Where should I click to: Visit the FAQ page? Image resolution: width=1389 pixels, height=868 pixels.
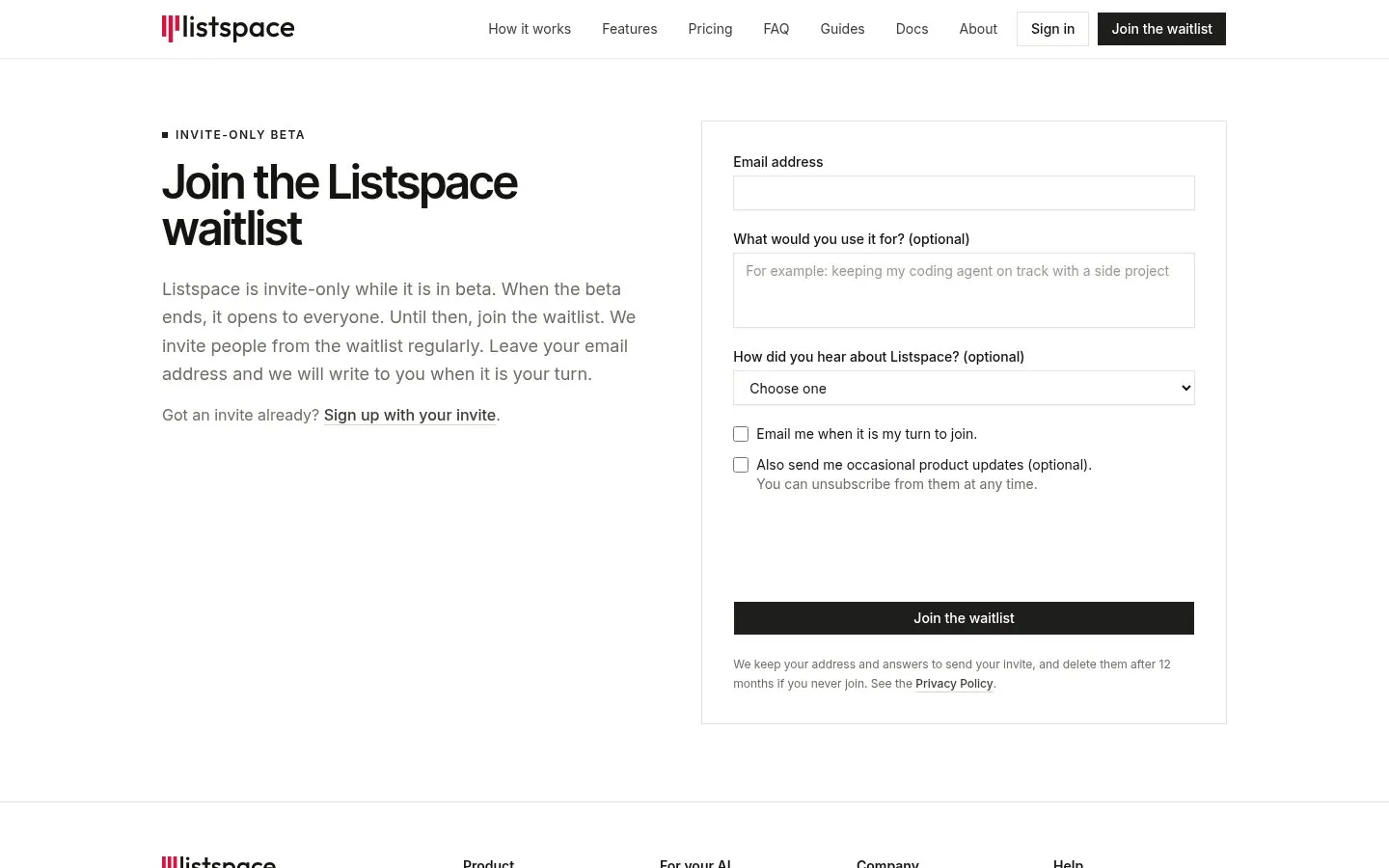coord(776,29)
